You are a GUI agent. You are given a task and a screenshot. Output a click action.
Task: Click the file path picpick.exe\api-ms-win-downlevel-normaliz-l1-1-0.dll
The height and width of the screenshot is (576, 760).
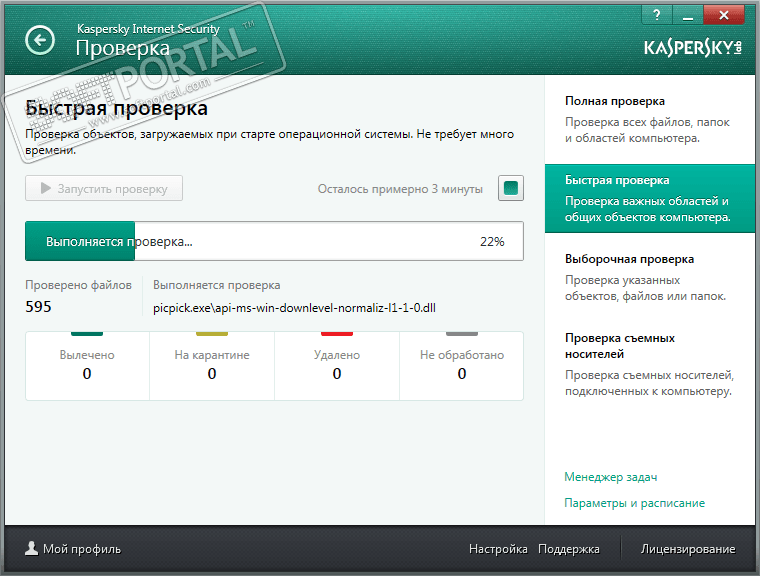(x=294, y=308)
